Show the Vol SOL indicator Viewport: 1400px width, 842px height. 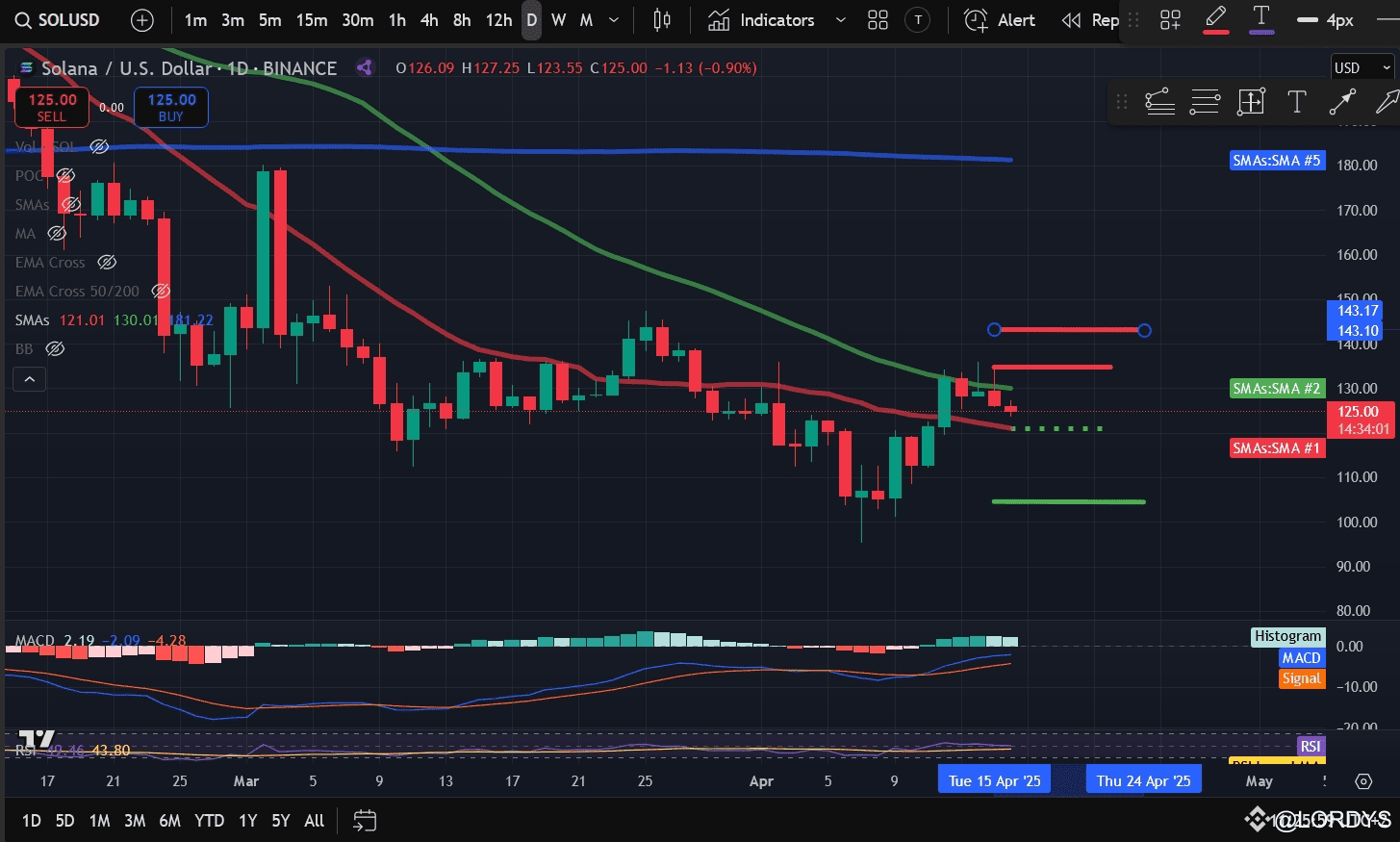click(x=99, y=146)
